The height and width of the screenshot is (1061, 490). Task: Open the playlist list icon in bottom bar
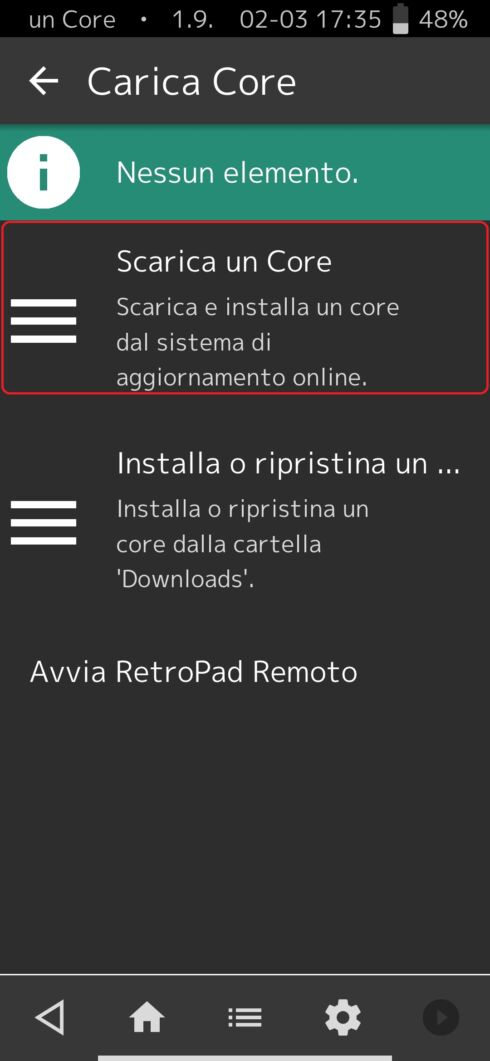(x=245, y=1017)
